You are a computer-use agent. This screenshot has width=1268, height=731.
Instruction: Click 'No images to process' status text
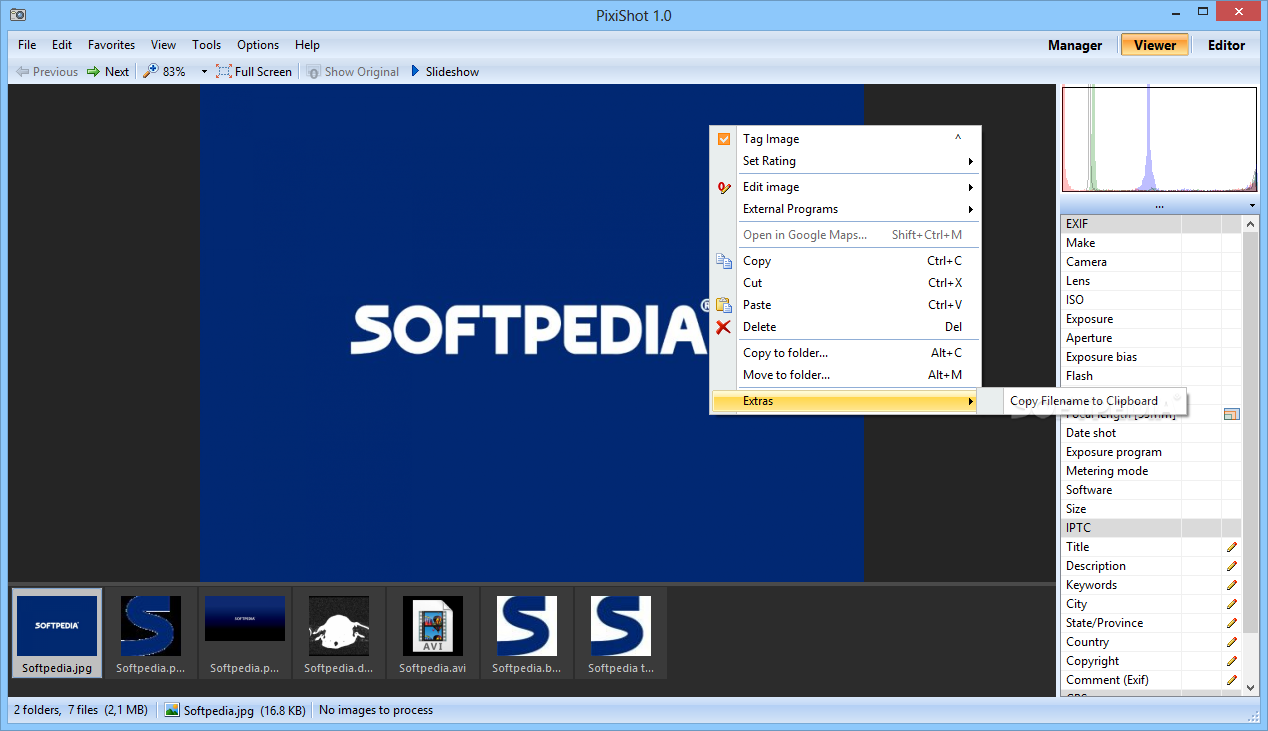(x=376, y=710)
